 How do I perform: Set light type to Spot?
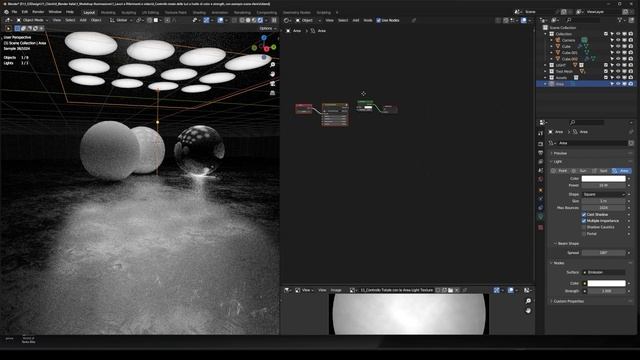(x=600, y=171)
